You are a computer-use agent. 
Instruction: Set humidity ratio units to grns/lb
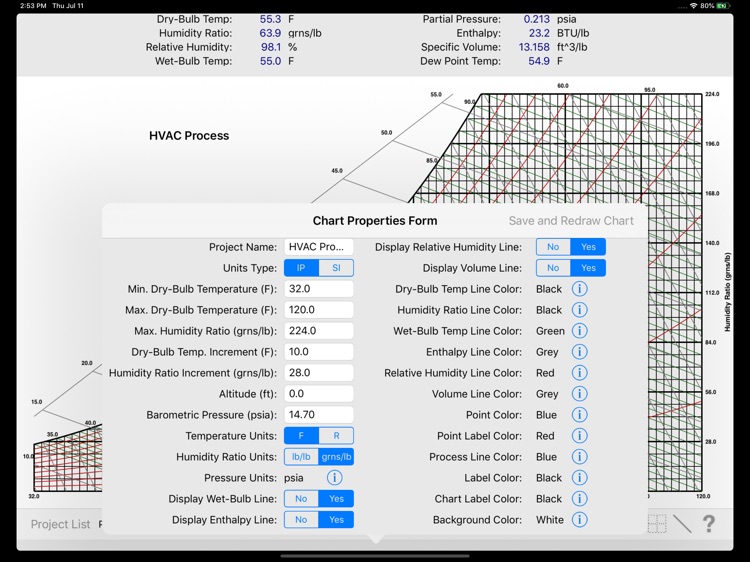[336, 457]
